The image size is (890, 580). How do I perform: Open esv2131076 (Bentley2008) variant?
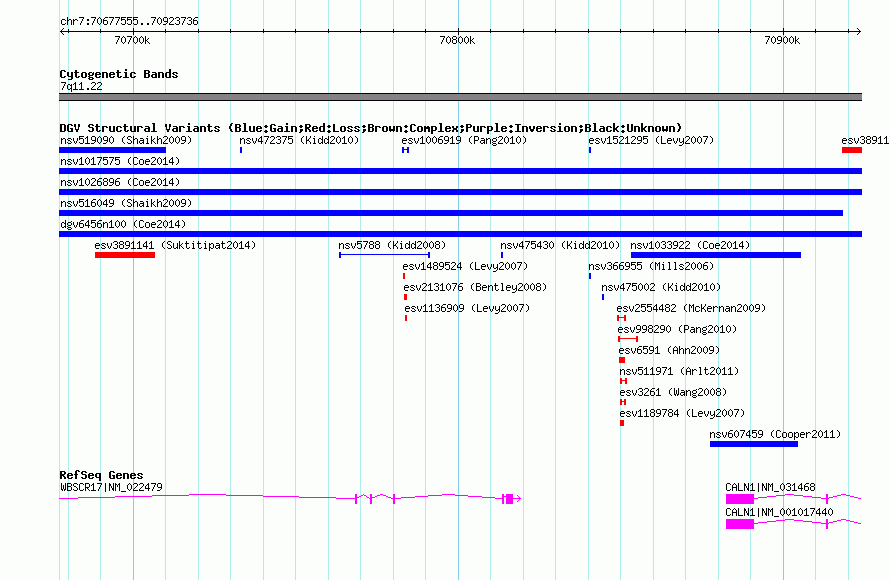(x=475, y=287)
